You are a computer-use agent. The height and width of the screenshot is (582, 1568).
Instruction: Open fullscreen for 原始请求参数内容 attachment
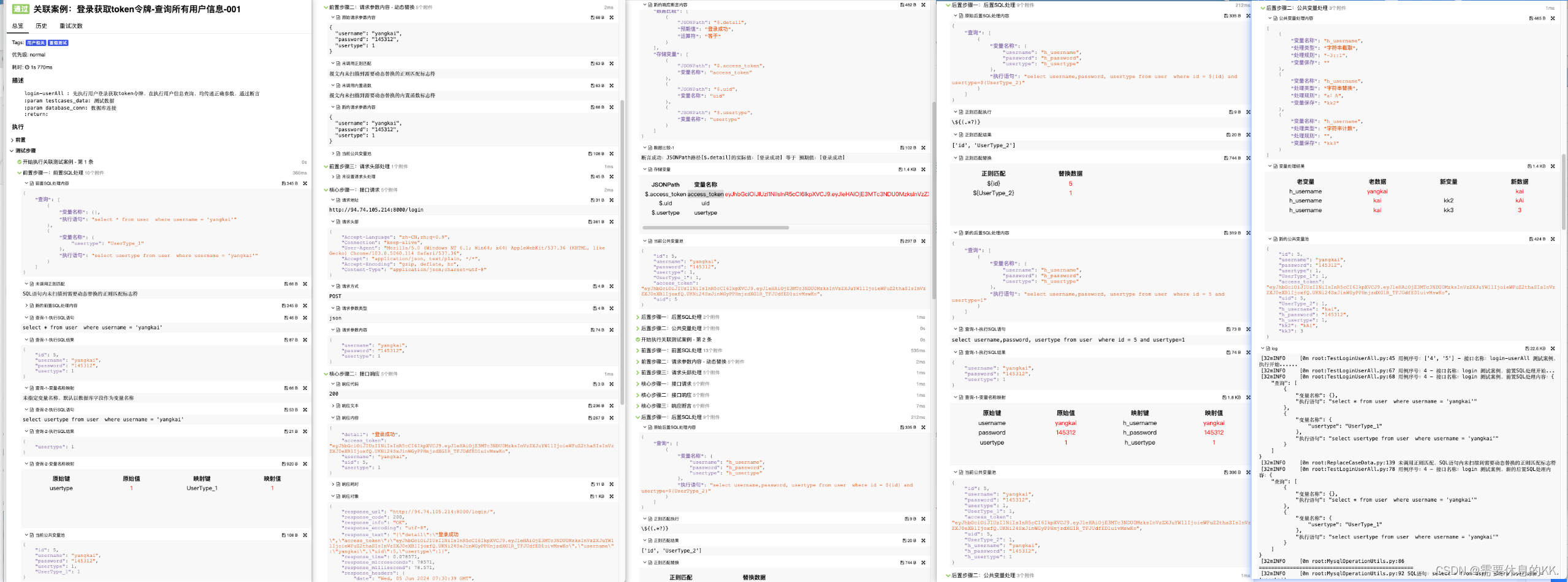coord(612,18)
